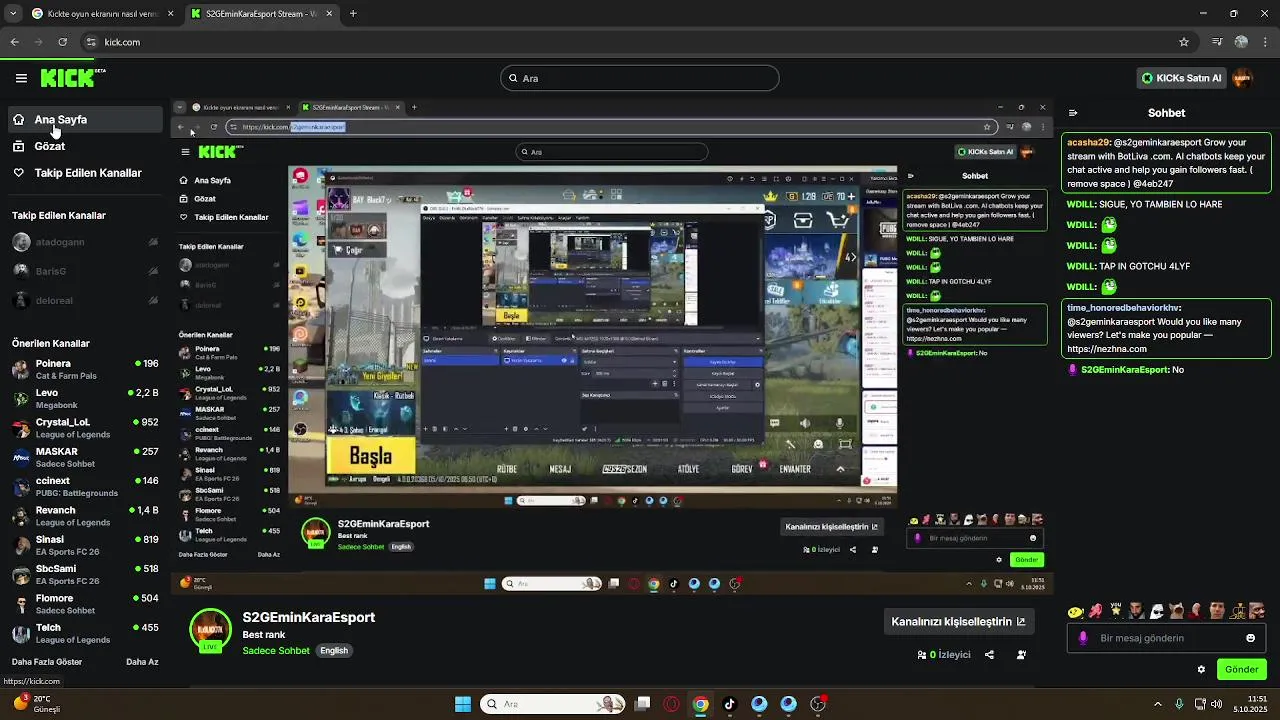The height and width of the screenshot is (720, 1280).
Task: Open SbcSami channel in sidebar
Action: point(85,574)
